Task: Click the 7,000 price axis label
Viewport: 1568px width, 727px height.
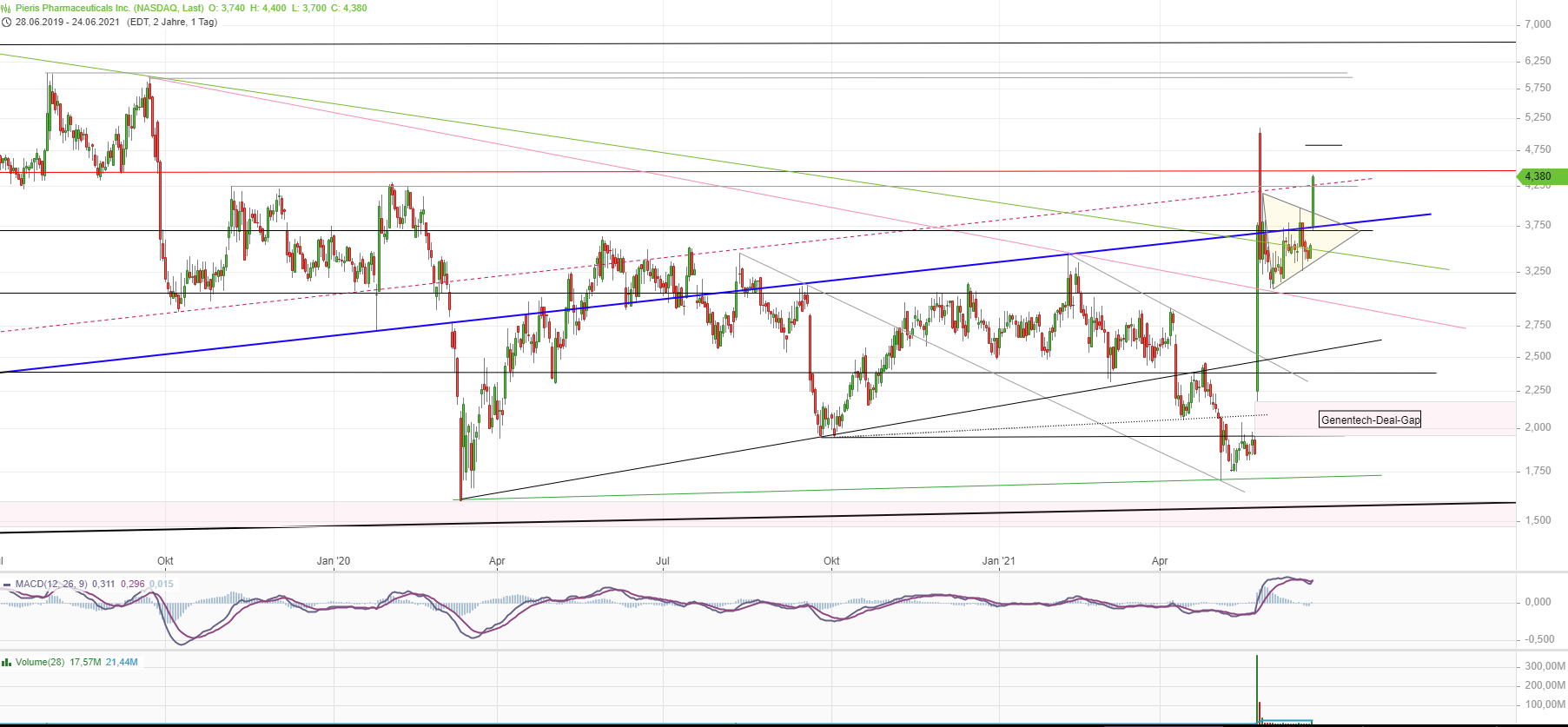Action: (x=1538, y=24)
